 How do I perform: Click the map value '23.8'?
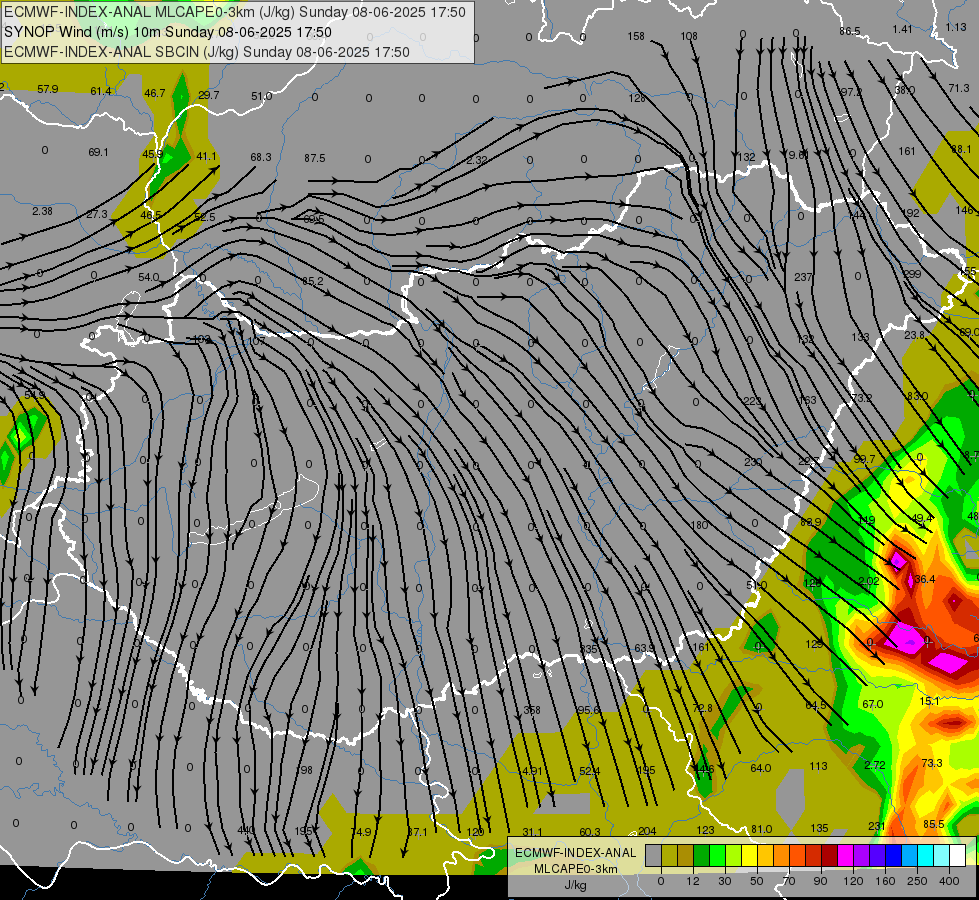[914, 335]
